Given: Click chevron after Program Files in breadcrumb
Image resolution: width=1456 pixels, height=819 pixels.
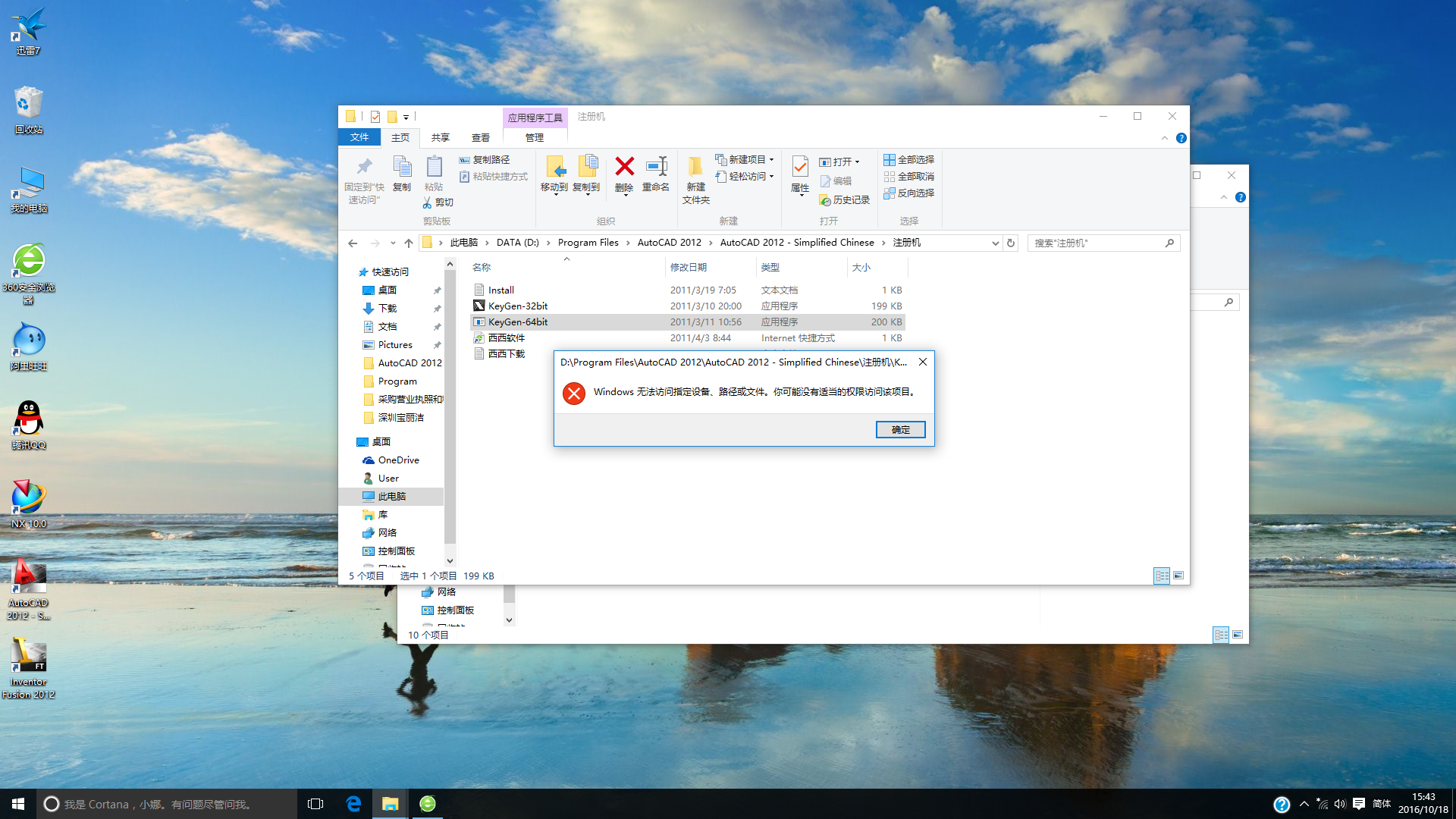Looking at the screenshot, I should click(x=628, y=243).
